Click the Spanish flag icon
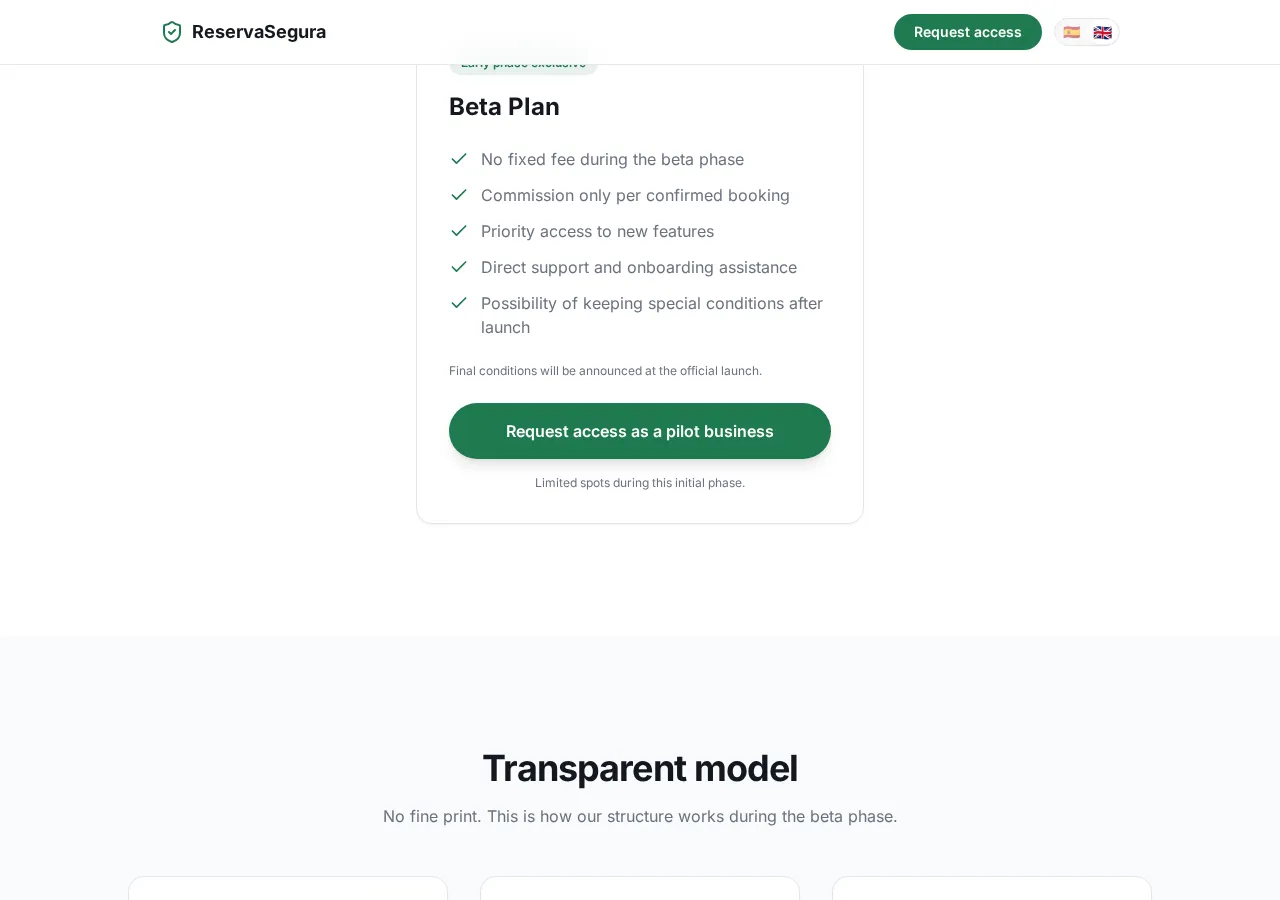Image resolution: width=1280 pixels, height=900 pixels. click(x=1072, y=32)
